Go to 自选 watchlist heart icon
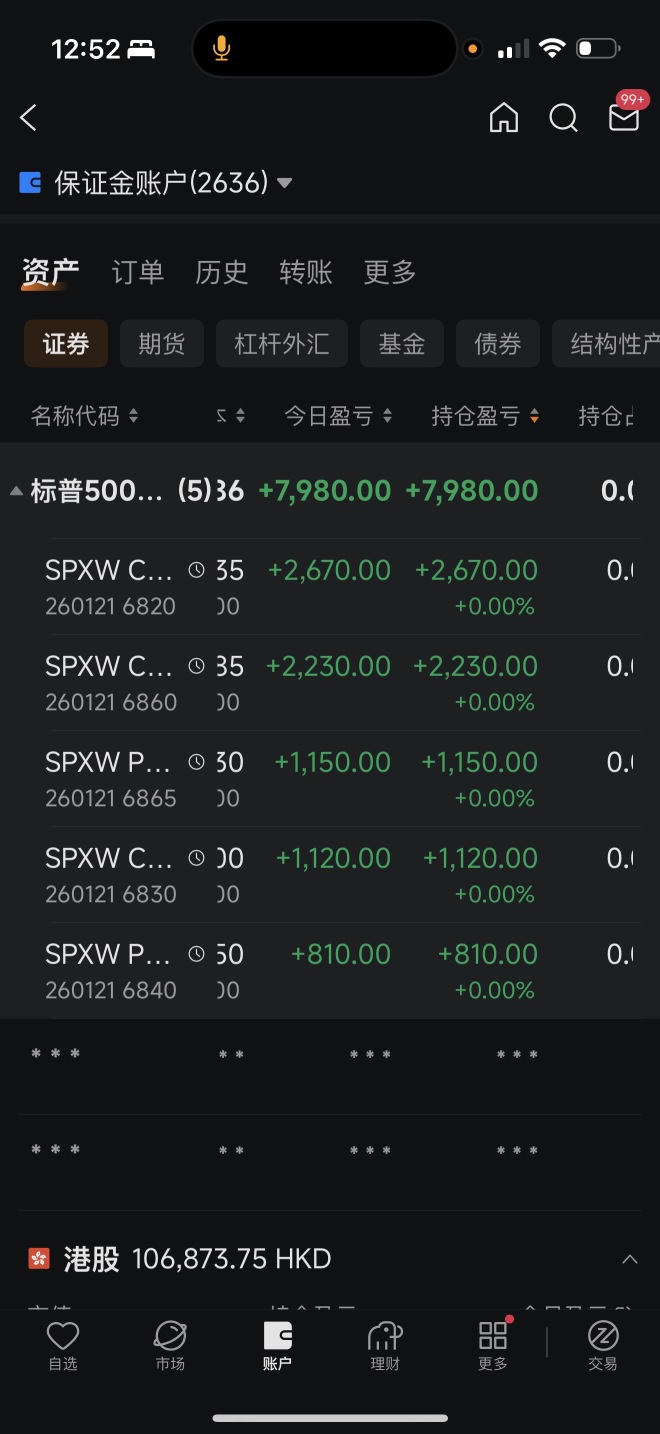Viewport: 660px width, 1434px height. tap(63, 1345)
